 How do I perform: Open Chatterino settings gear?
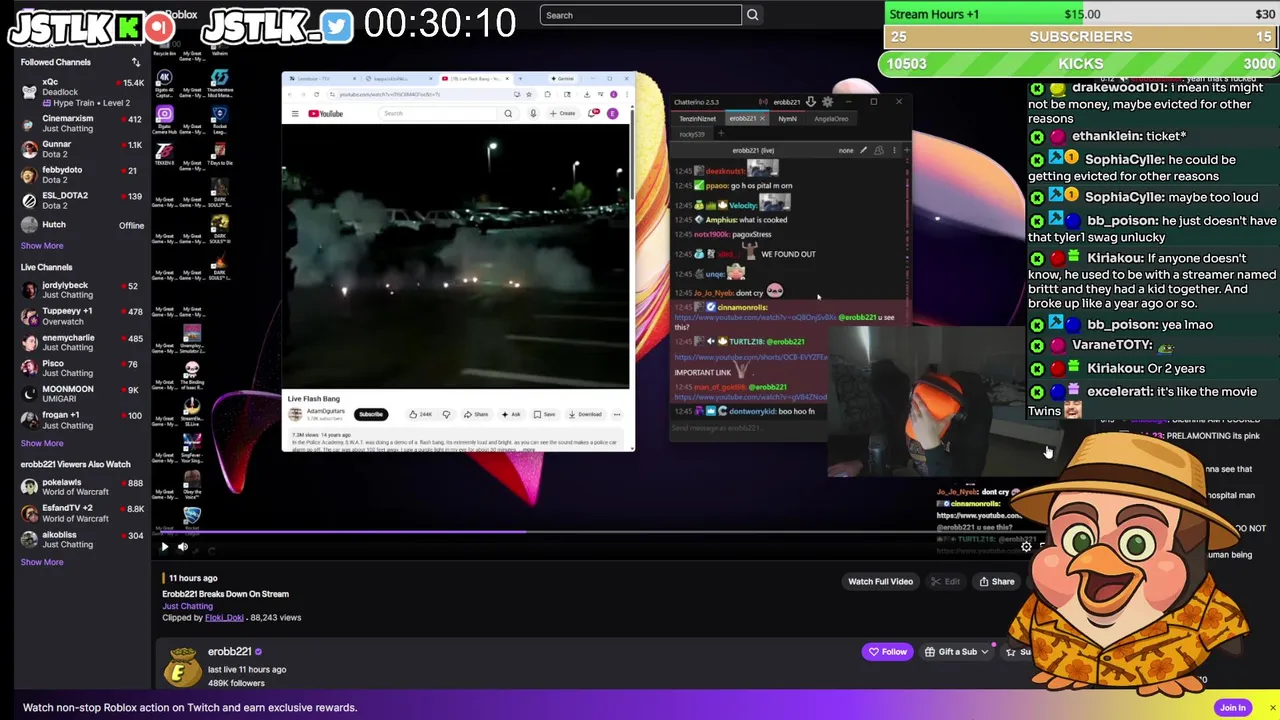tap(827, 102)
